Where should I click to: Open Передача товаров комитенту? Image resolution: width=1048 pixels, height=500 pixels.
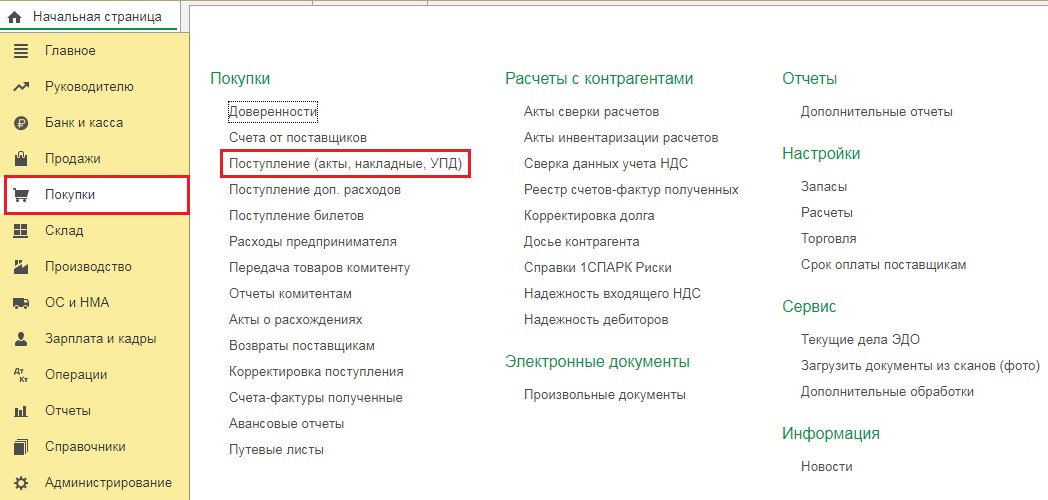click(319, 268)
